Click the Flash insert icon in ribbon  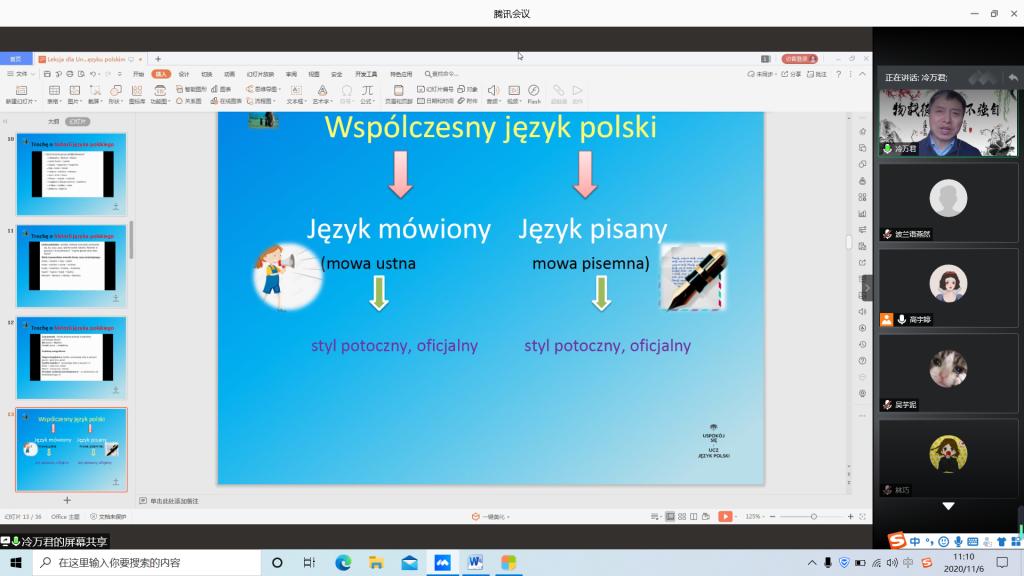[534, 91]
